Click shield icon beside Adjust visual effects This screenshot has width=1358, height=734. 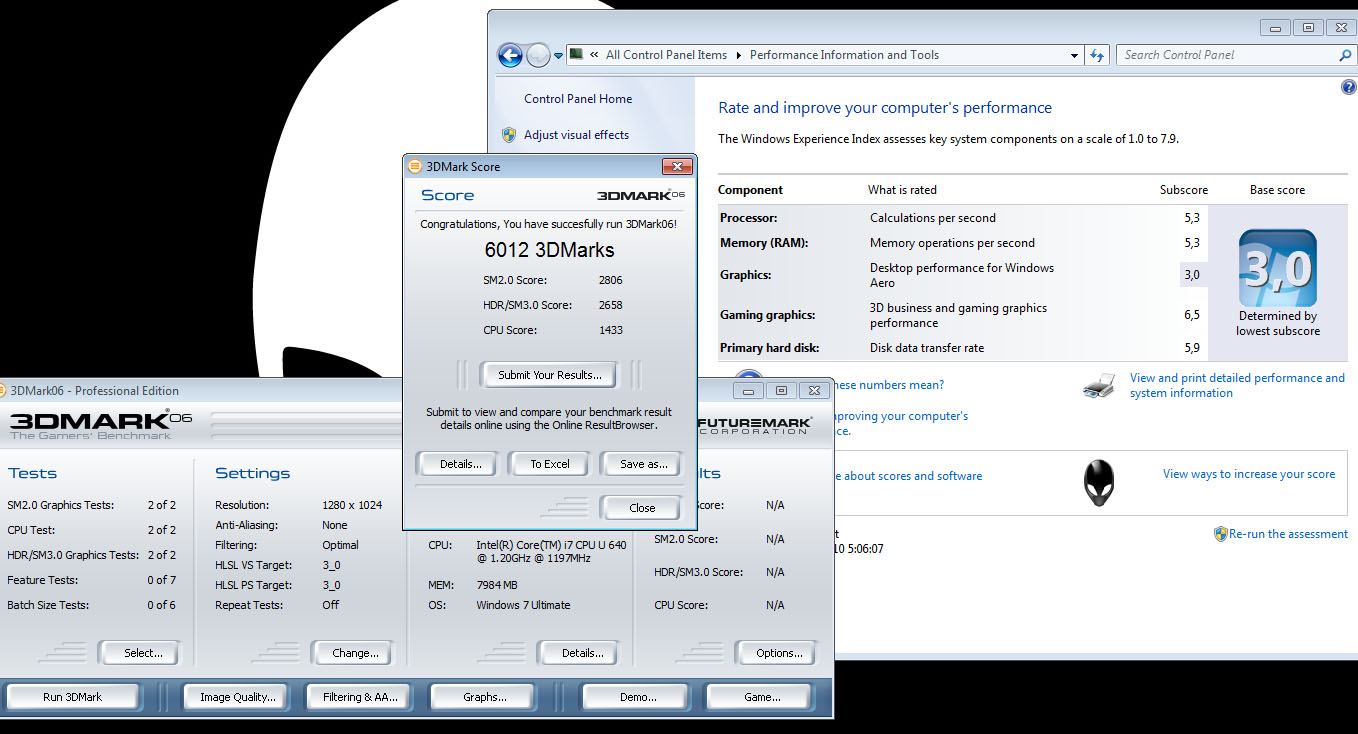coord(509,135)
